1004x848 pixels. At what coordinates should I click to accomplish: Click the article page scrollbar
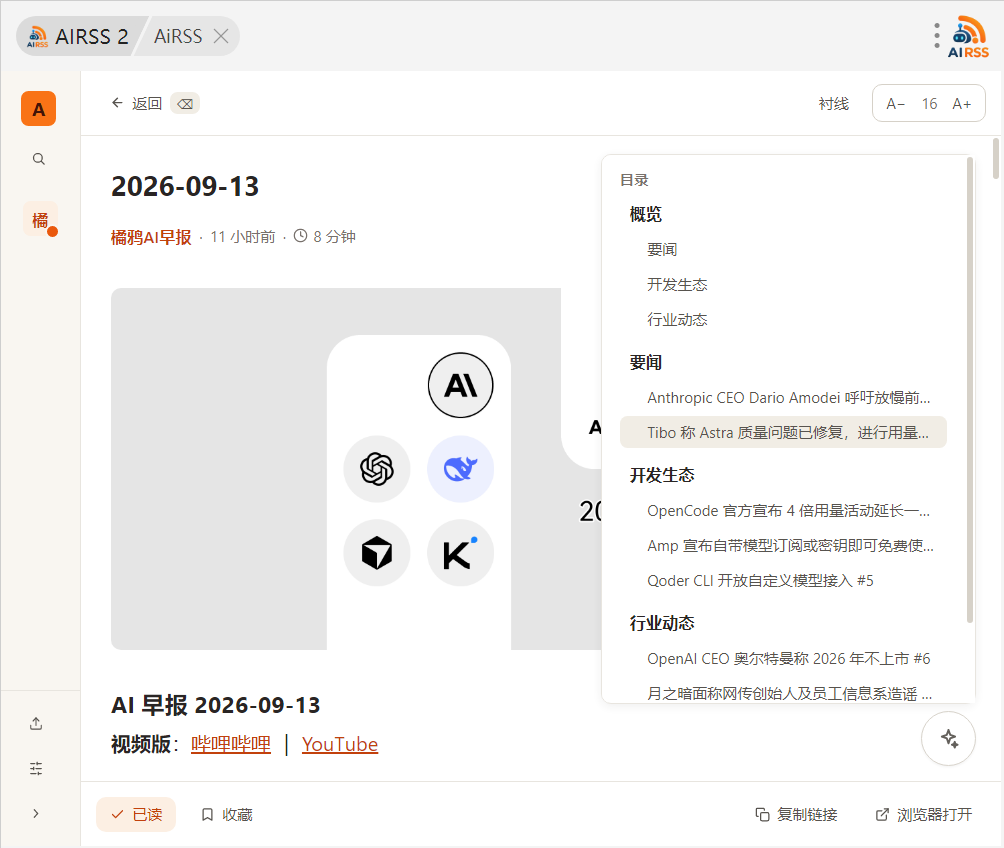(x=996, y=159)
